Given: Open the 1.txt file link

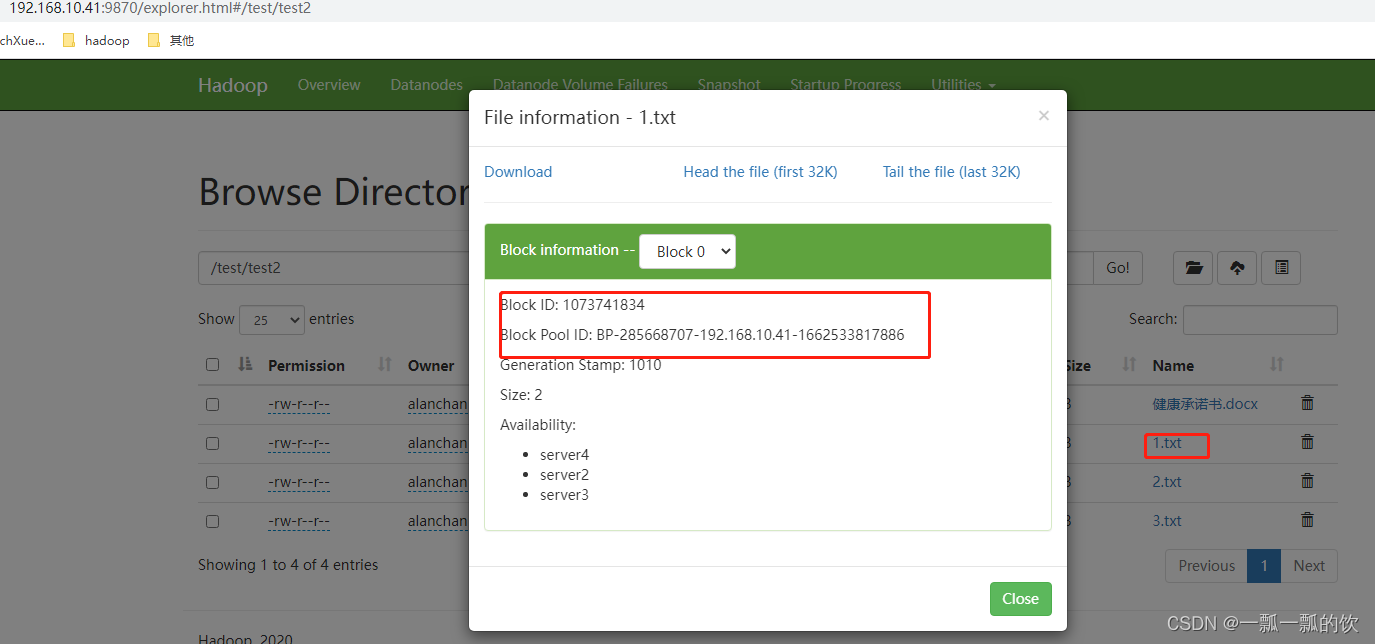Looking at the screenshot, I should (x=1167, y=443).
